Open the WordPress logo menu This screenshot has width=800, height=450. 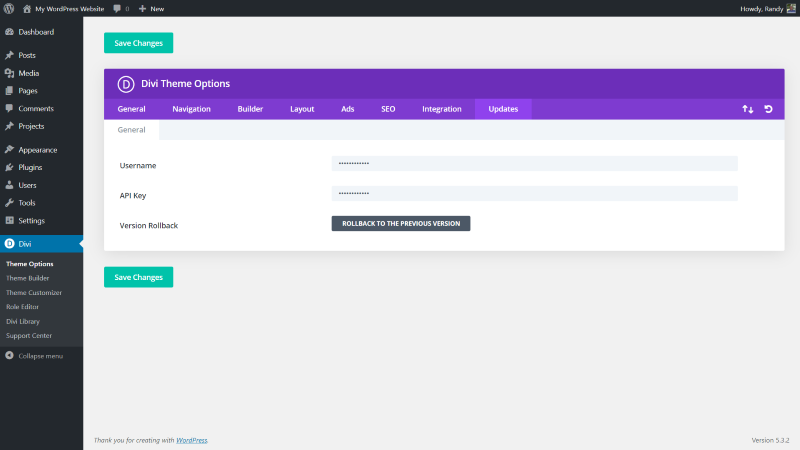pos(9,9)
